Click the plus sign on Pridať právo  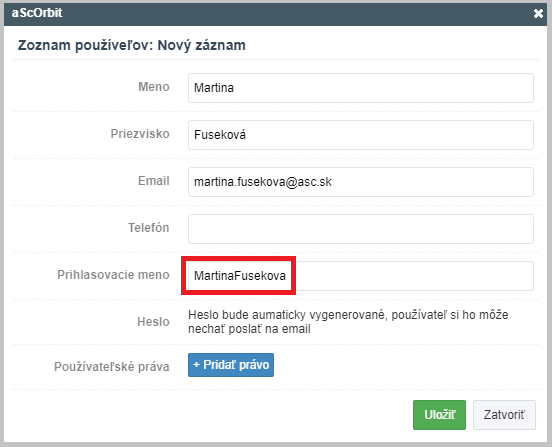(196, 365)
